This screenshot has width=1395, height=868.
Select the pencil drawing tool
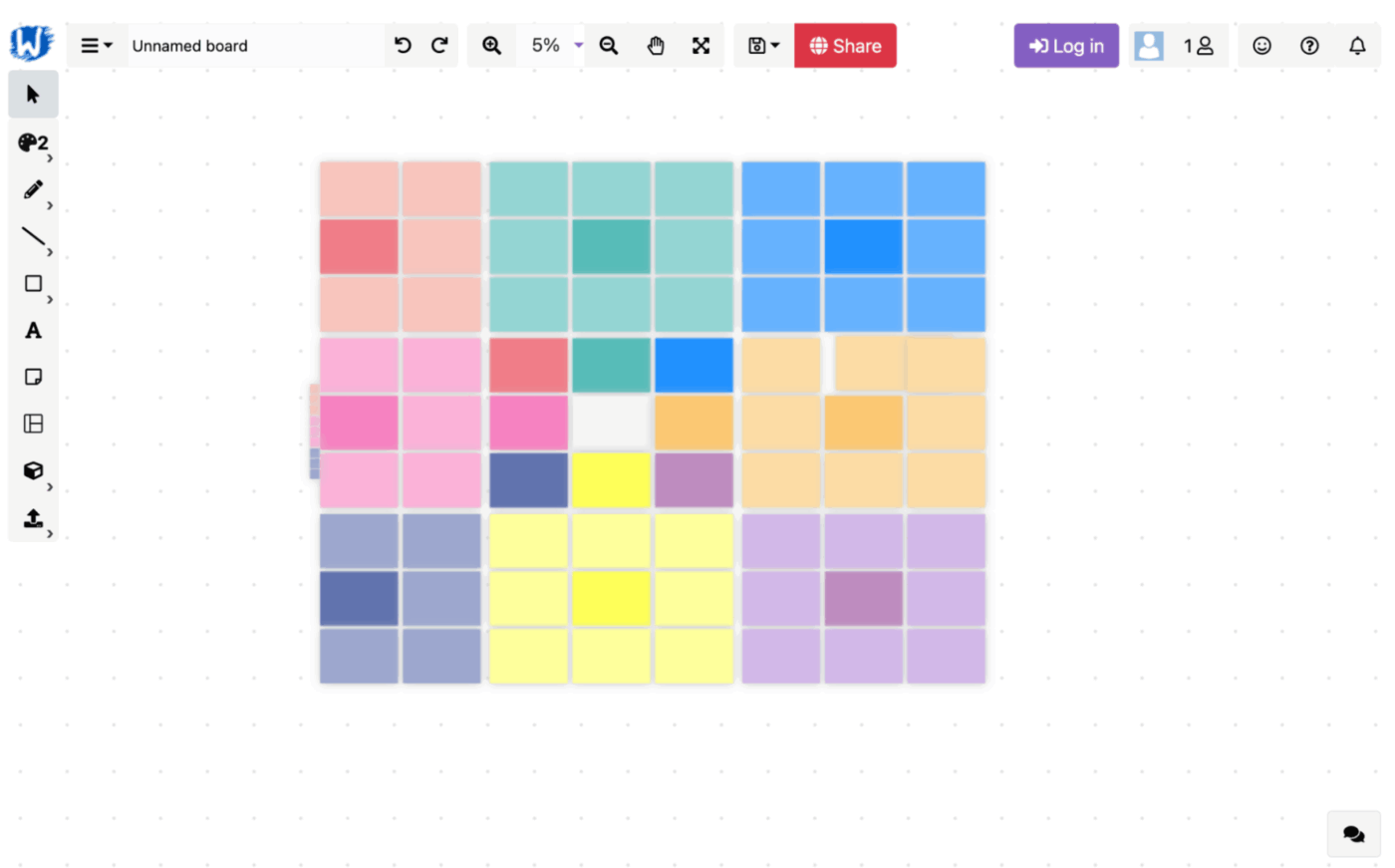point(33,189)
